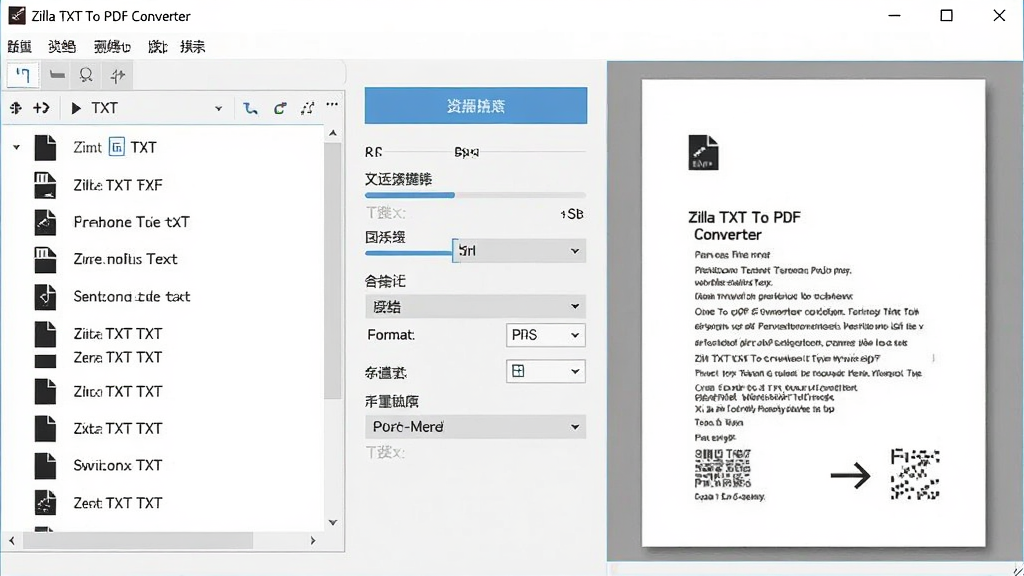This screenshot has height=576, width=1024.
Task: Open the wide gray dropdown above Format
Action: pyautogui.click(x=475, y=306)
